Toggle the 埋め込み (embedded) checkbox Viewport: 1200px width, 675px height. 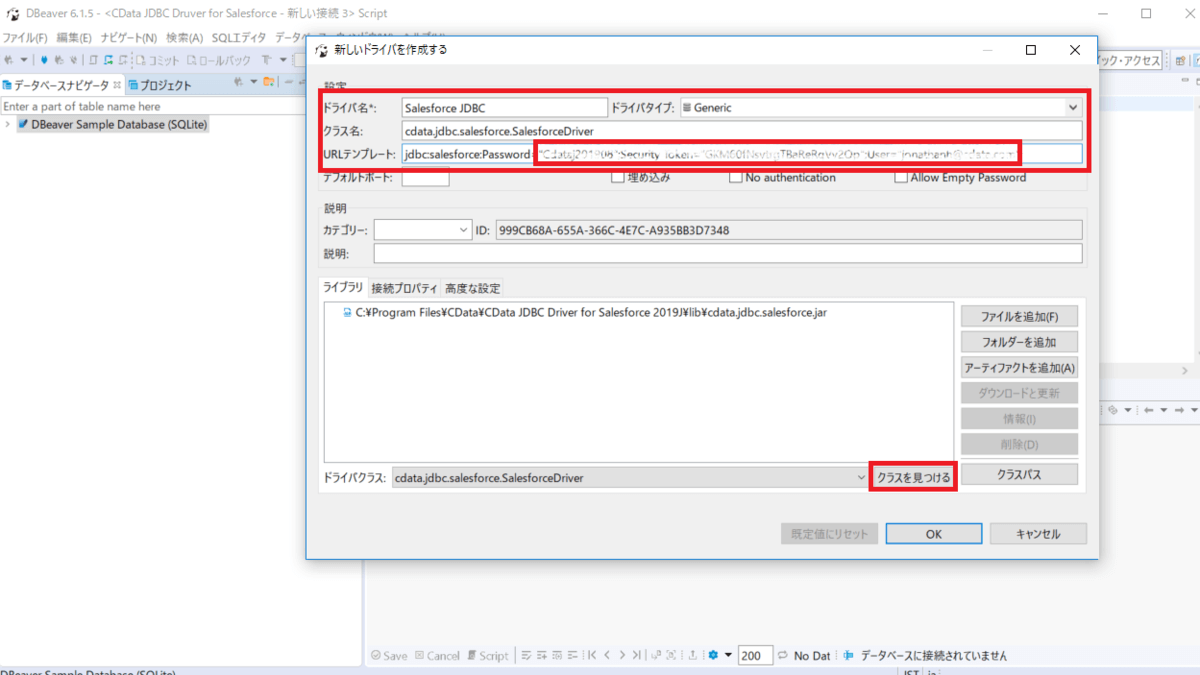[x=617, y=177]
